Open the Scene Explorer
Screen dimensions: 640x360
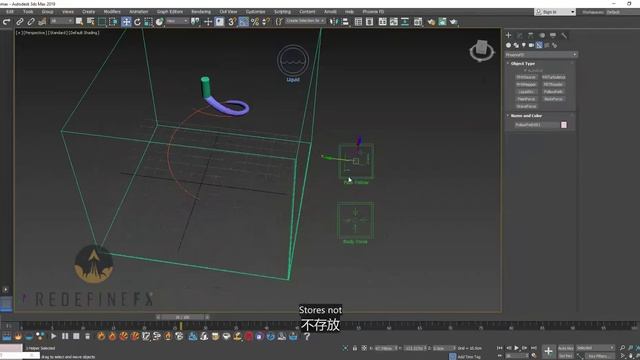[x=358, y=22]
